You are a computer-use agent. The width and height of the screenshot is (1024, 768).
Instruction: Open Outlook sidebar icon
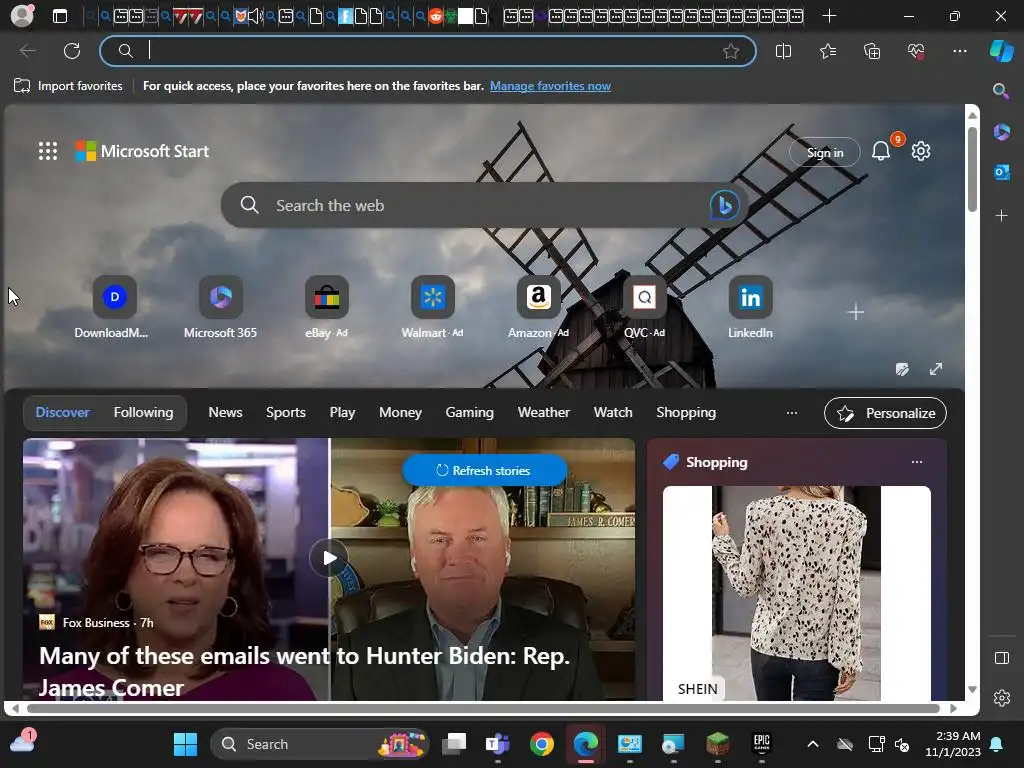coord(1001,172)
